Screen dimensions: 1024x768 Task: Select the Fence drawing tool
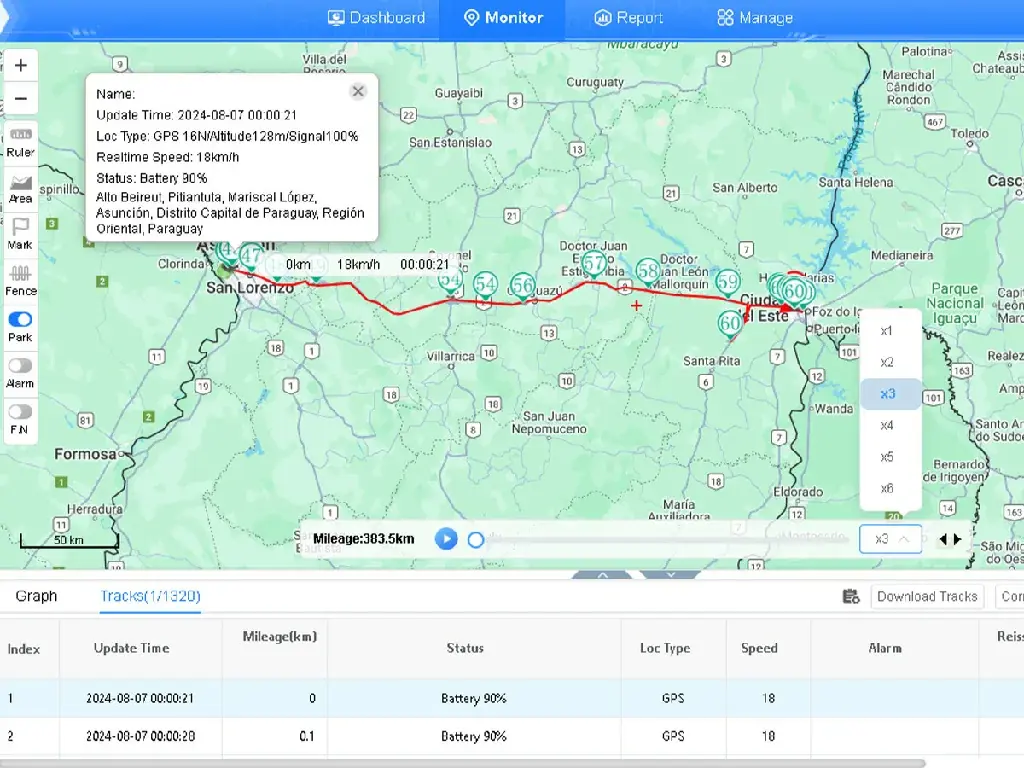pyautogui.click(x=20, y=277)
